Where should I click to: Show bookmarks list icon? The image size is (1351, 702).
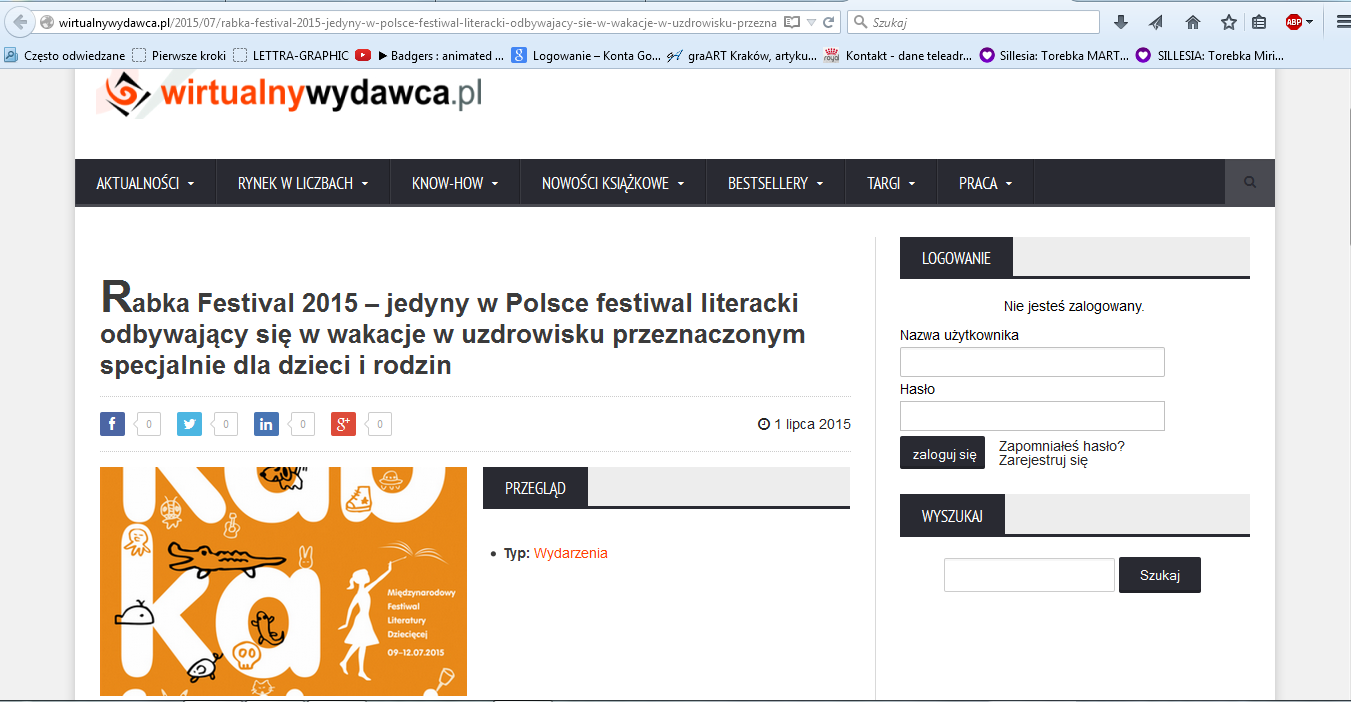tap(1259, 22)
